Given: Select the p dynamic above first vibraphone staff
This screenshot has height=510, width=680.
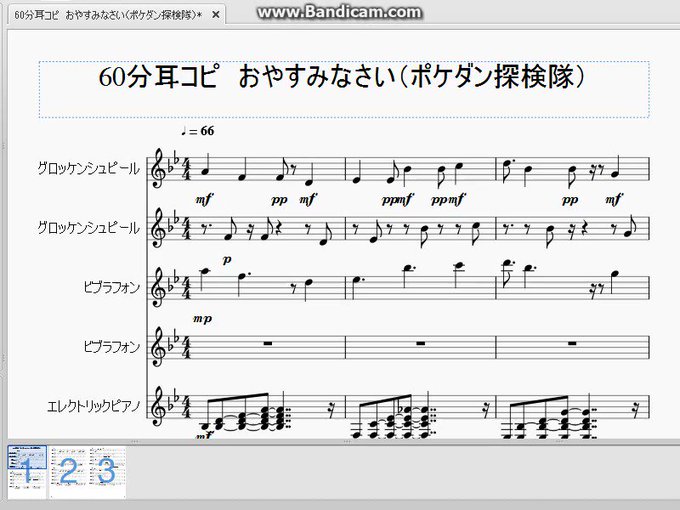Looking at the screenshot, I should tap(227, 260).
